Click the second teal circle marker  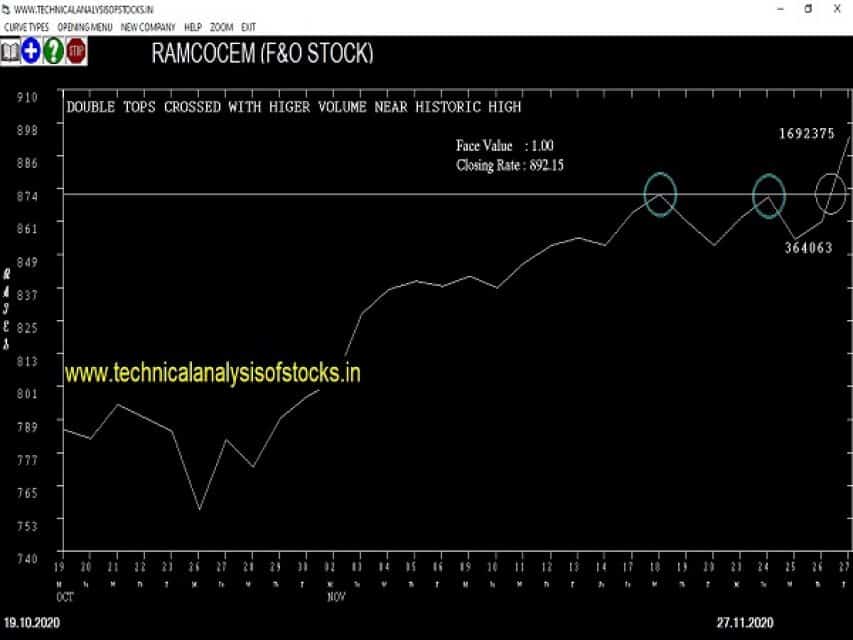[x=769, y=196]
